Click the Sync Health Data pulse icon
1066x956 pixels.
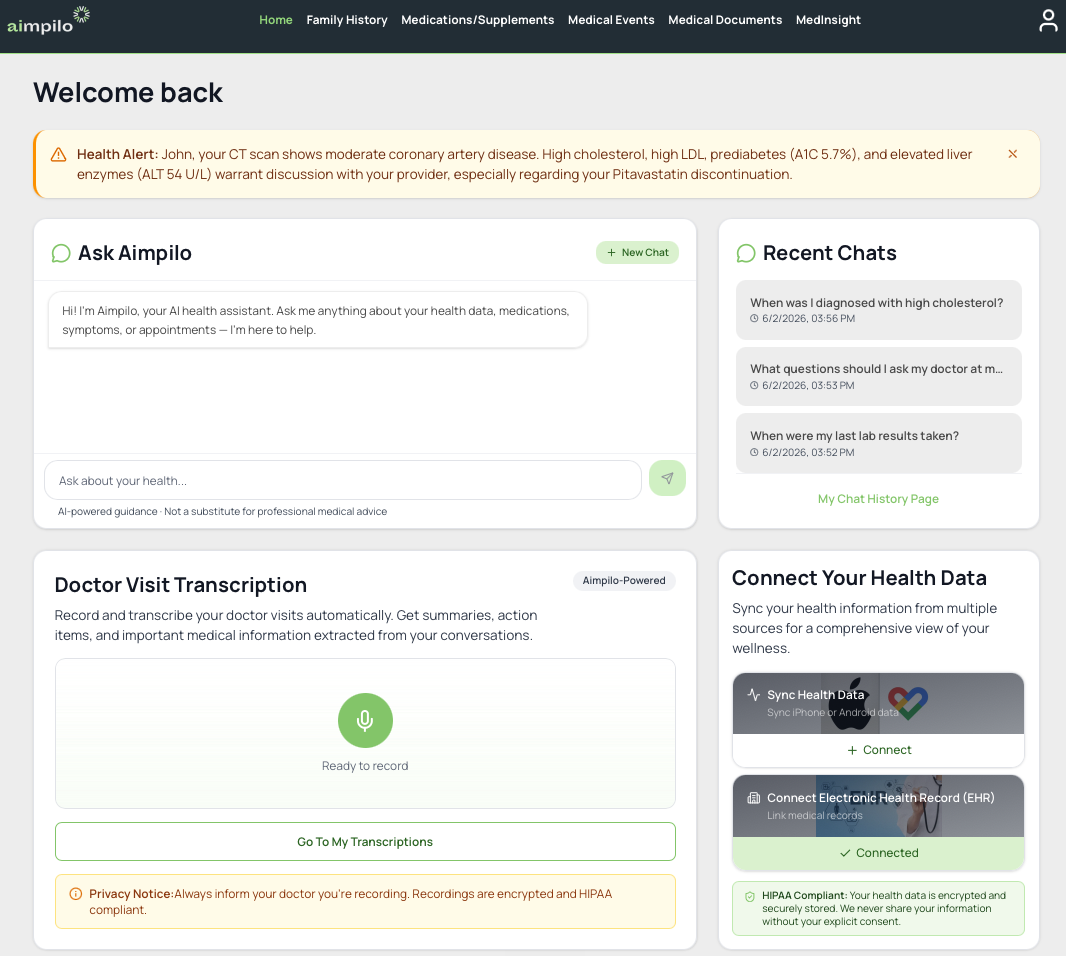click(x=754, y=695)
